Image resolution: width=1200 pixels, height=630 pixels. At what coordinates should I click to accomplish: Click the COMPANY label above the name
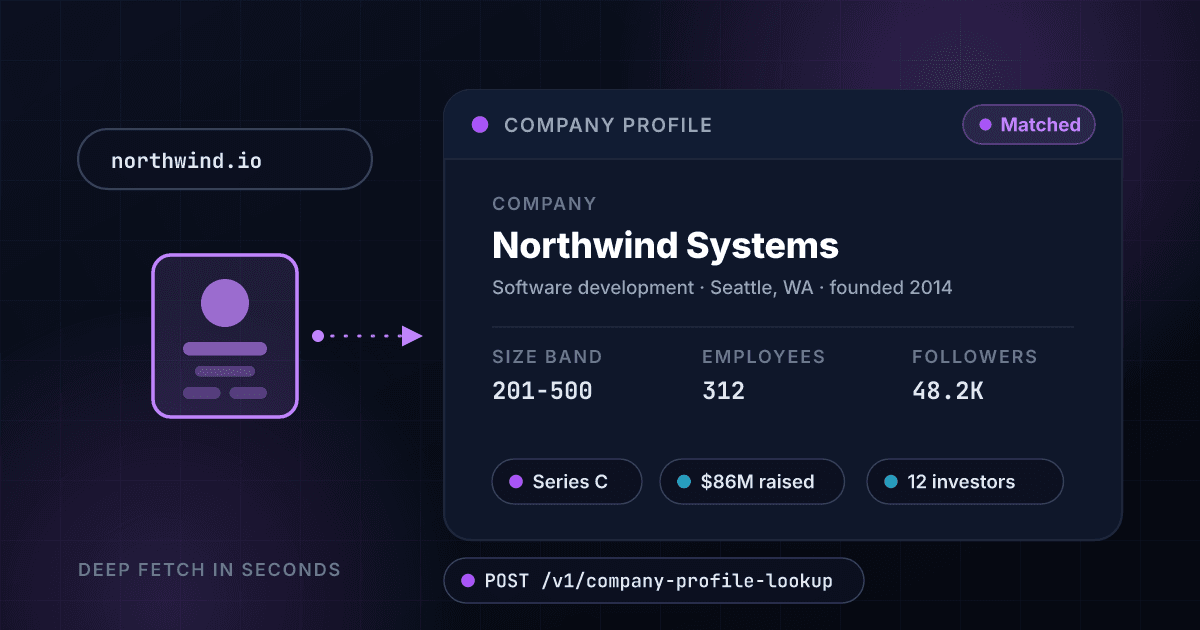pyautogui.click(x=544, y=204)
